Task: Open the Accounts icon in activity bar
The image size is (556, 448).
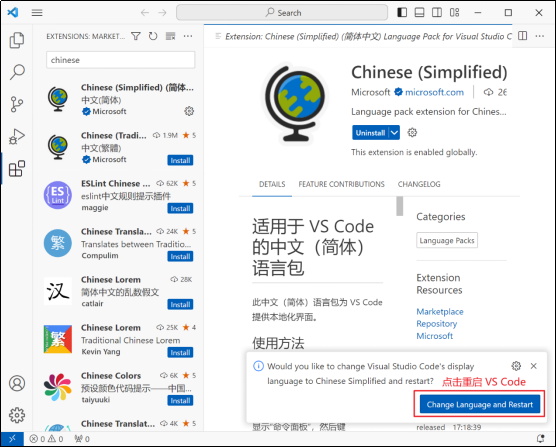Action: pyautogui.click(x=17, y=383)
